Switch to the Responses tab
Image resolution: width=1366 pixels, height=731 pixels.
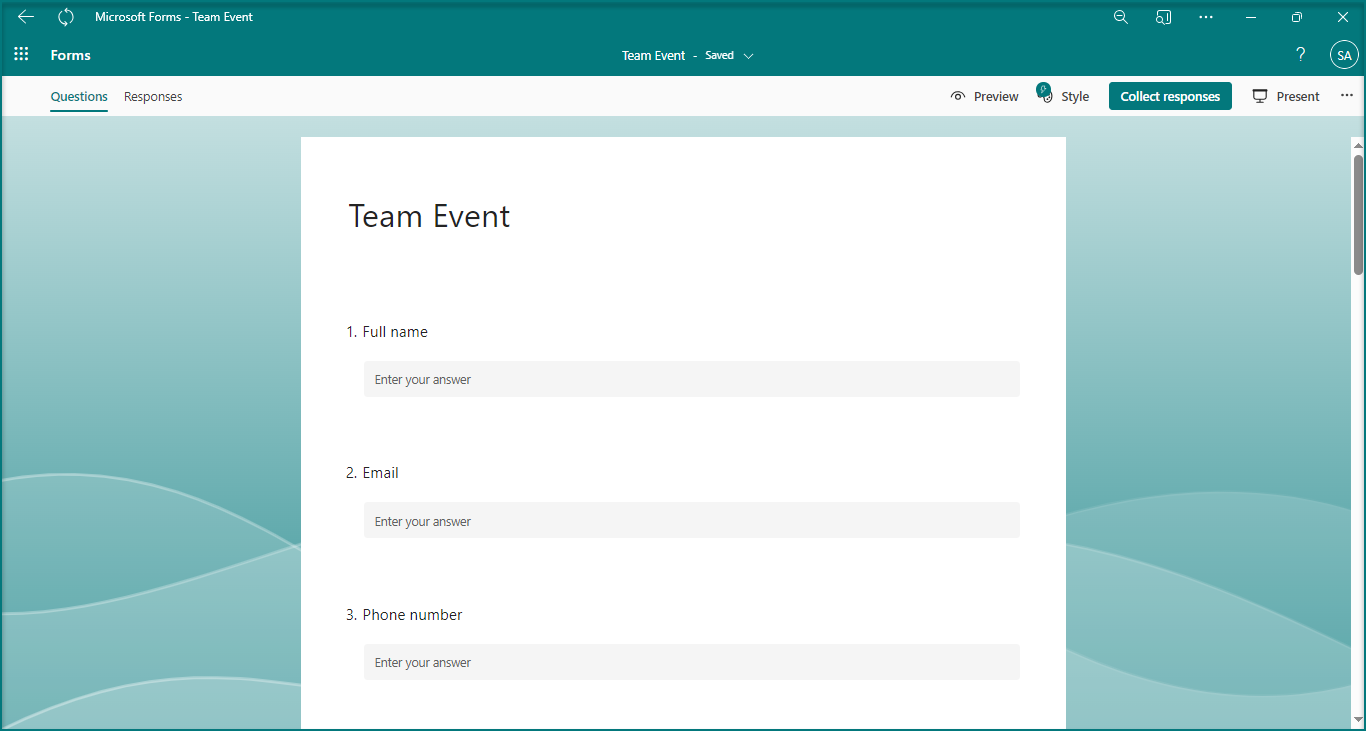click(153, 97)
